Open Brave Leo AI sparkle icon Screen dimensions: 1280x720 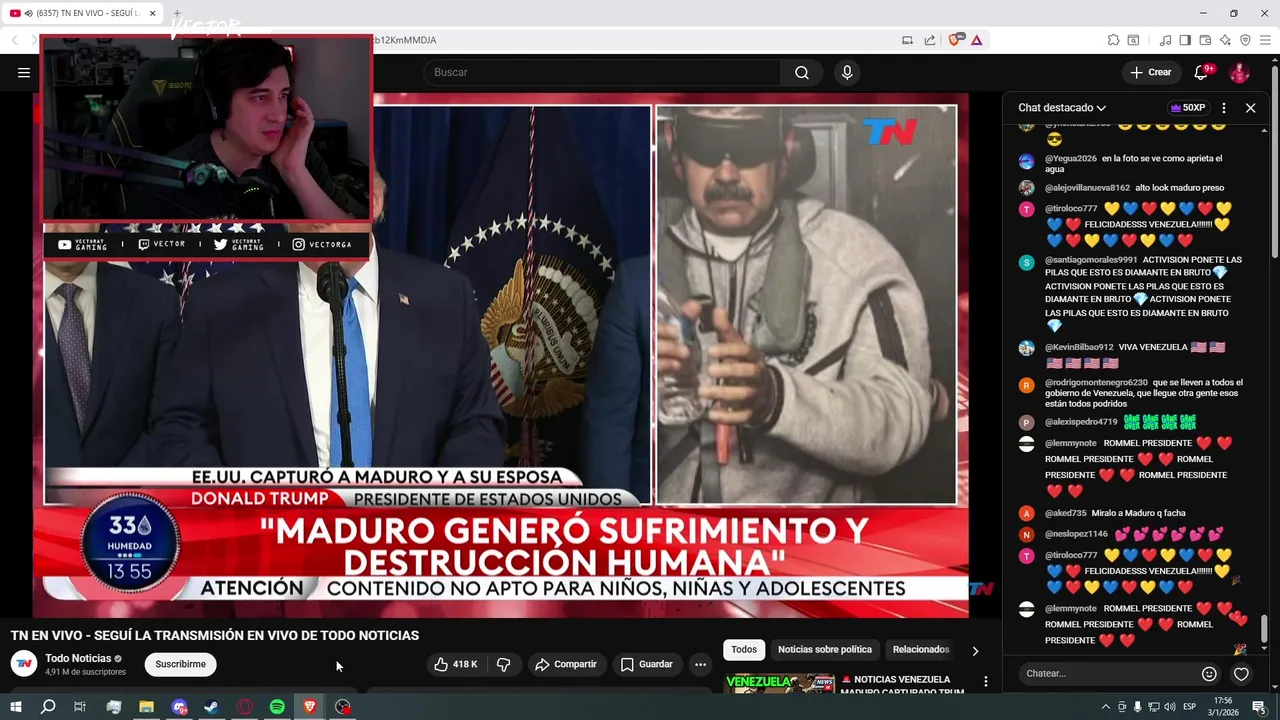(1225, 40)
